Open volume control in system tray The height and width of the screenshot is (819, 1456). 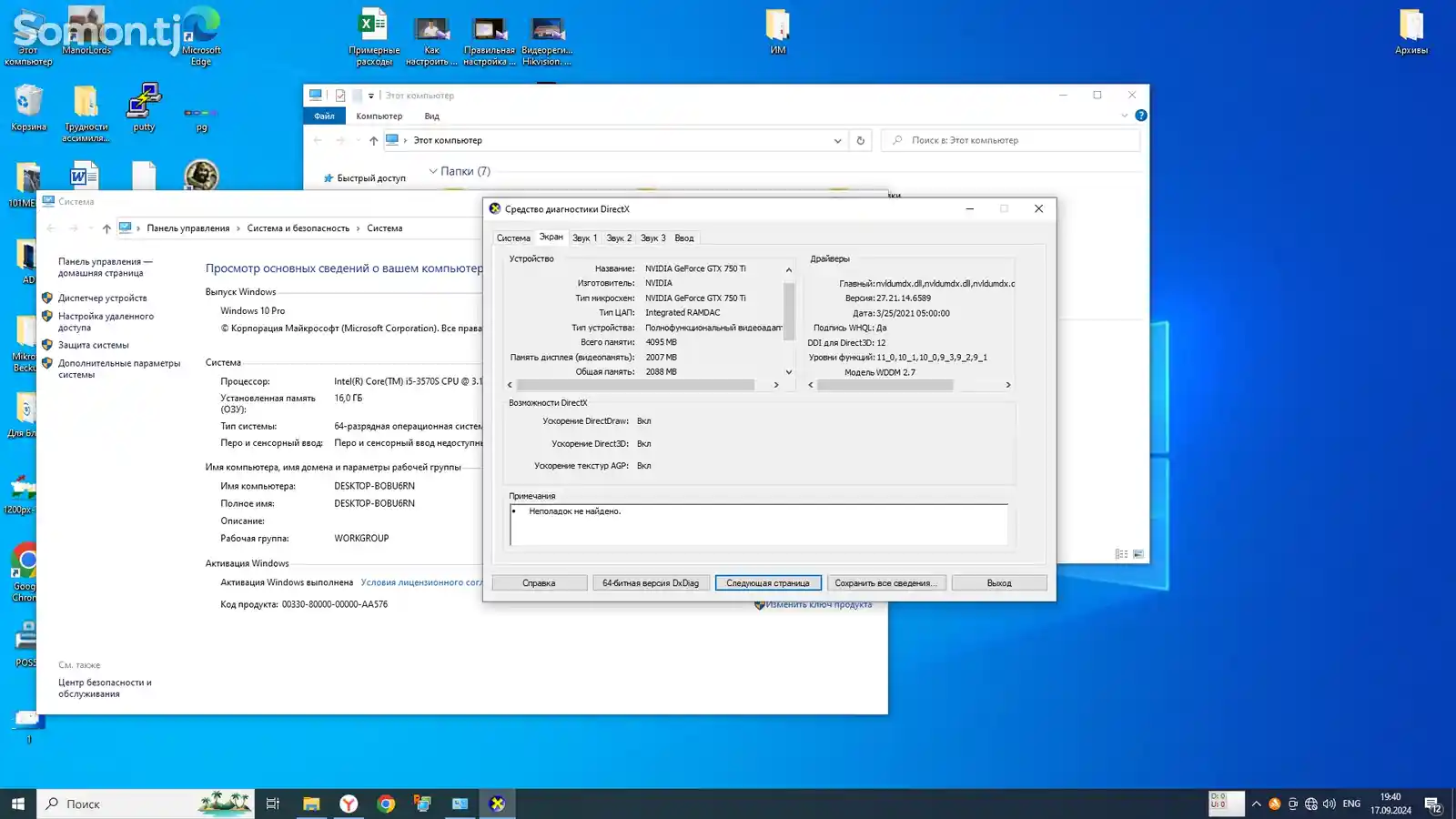pos(1329,804)
